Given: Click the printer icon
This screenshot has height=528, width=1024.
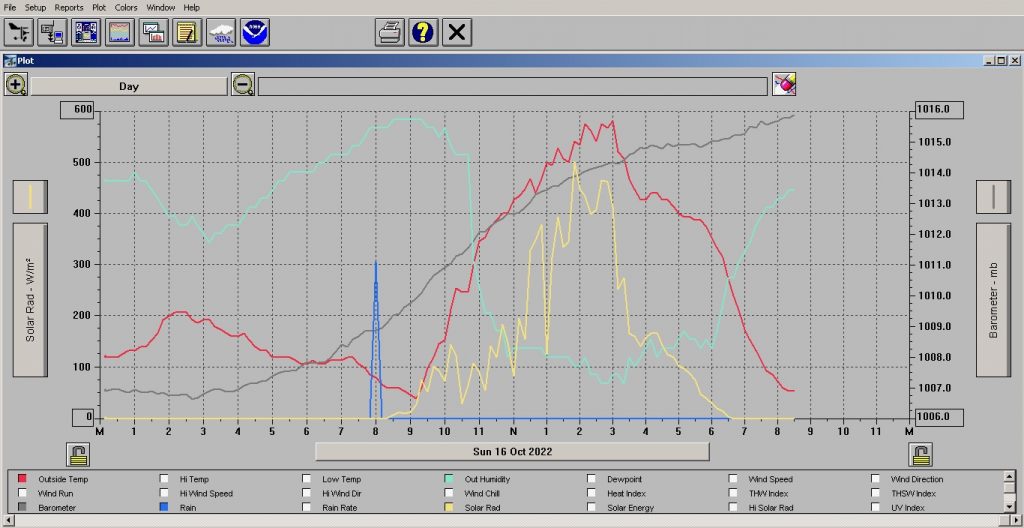Looking at the screenshot, I should point(390,32).
